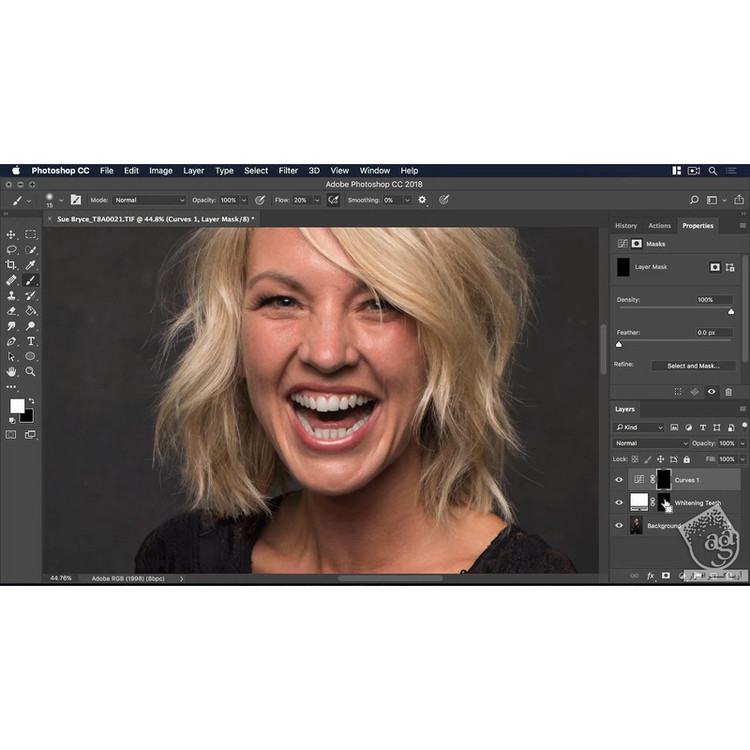Open the brush Mode dropdown
This screenshot has height=750, width=750.
tap(149, 200)
